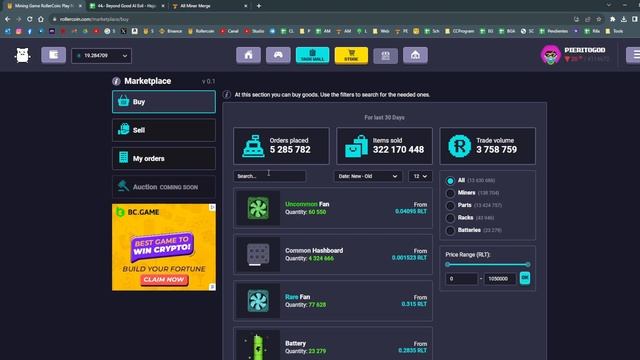Image resolution: width=640 pixels, height=360 pixels.
Task: Click the Uncommon Fan thumbnail image
Action: (x=258, y=208)
